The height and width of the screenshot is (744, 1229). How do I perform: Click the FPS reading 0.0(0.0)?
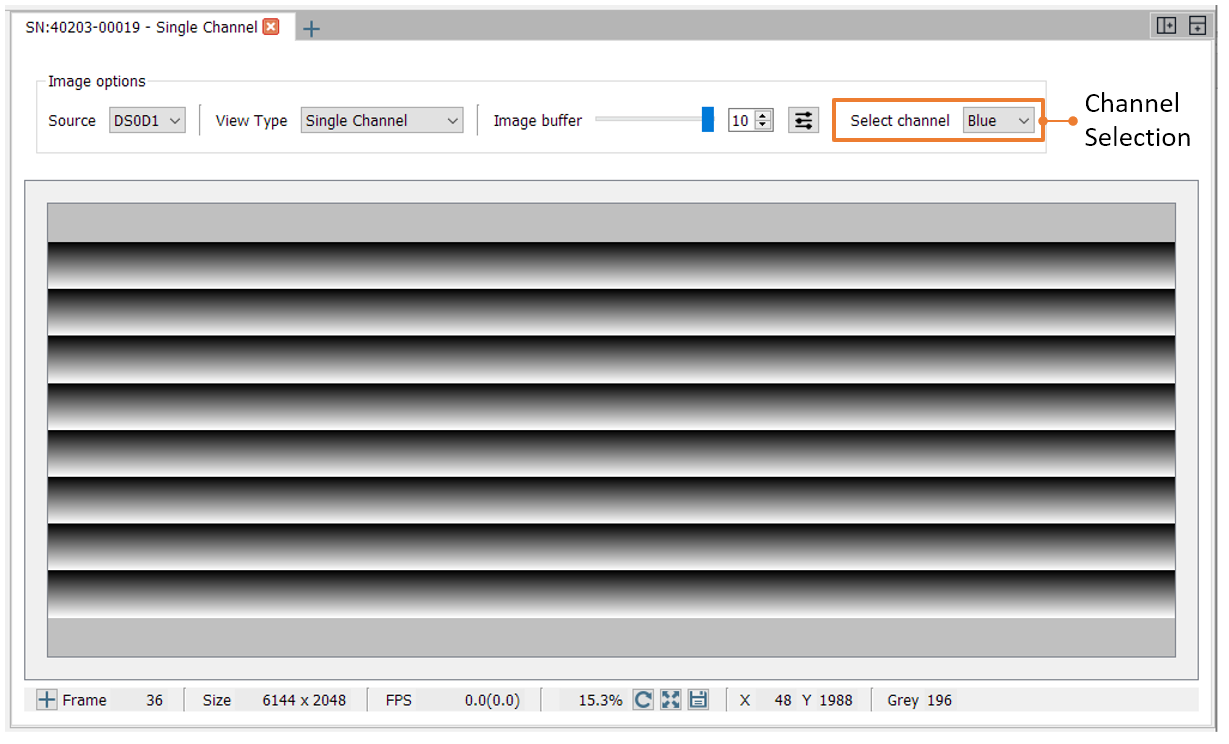492,700
